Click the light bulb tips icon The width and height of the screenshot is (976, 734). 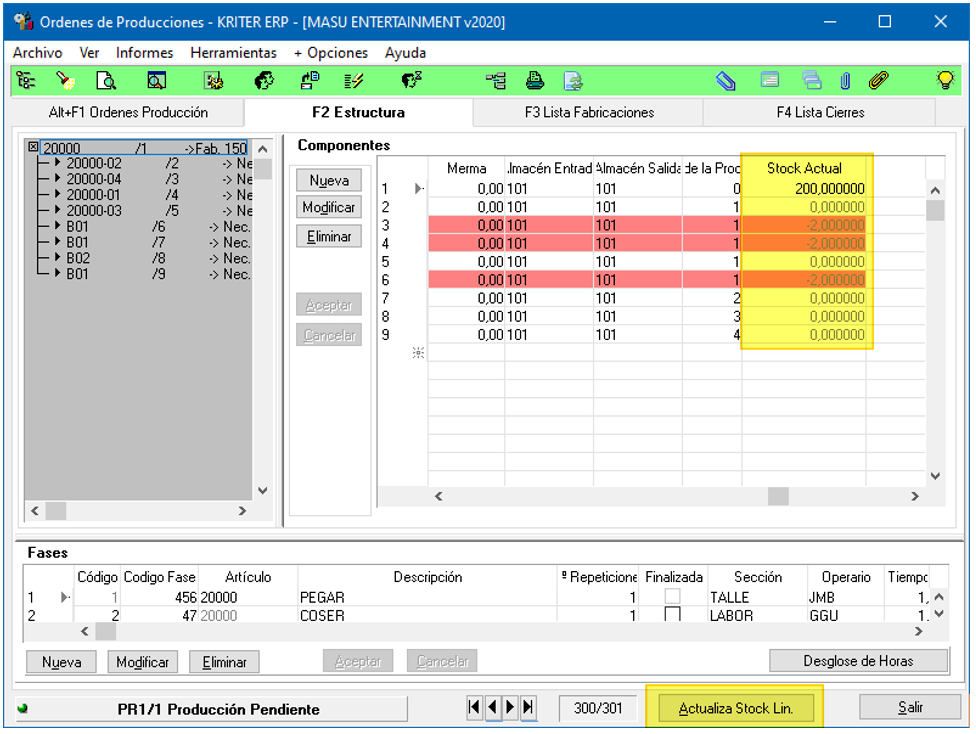[945, 80]
